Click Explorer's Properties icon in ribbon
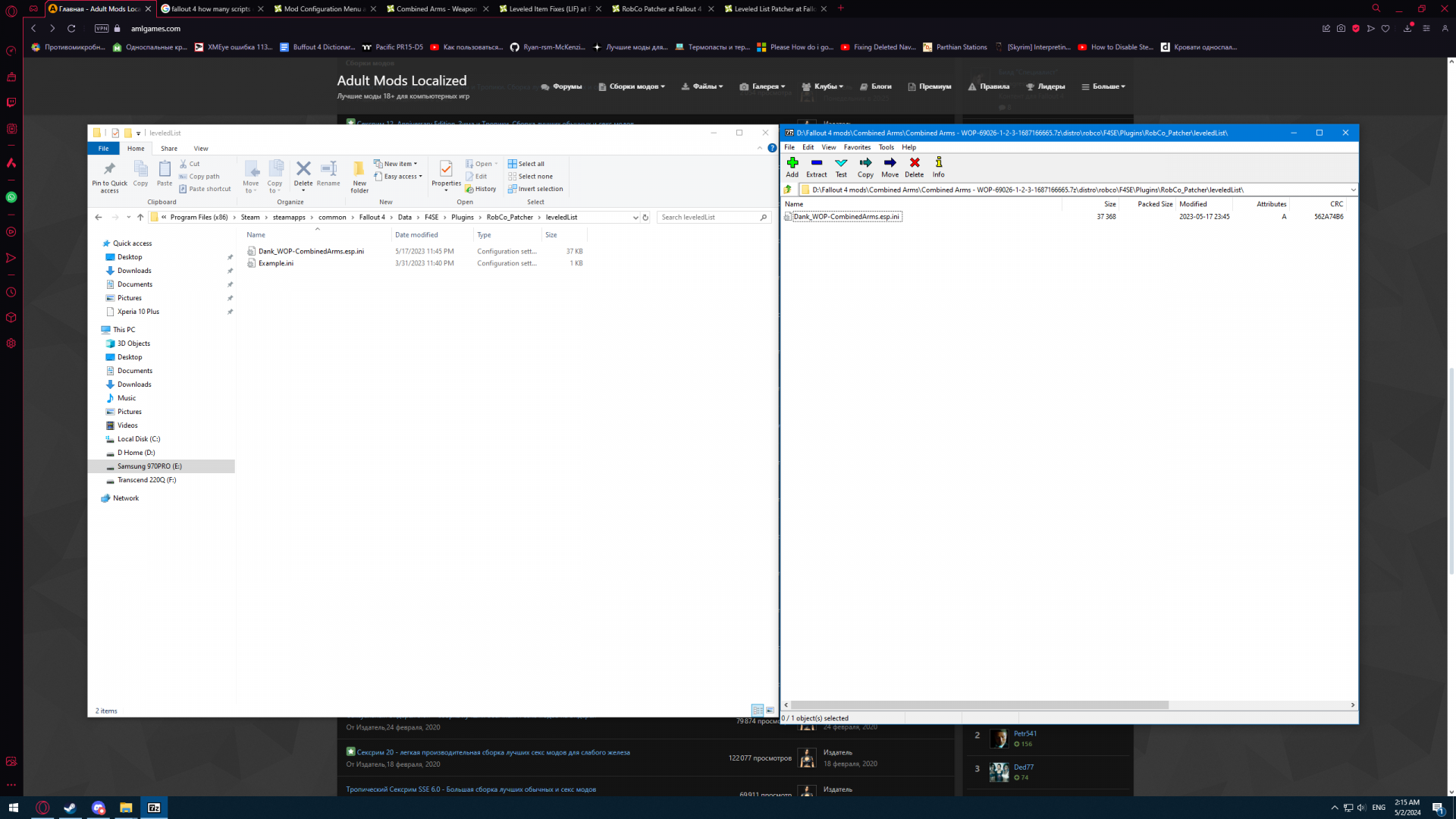The height and width of the screenshot is (819, 1456). tap(446, 170)
